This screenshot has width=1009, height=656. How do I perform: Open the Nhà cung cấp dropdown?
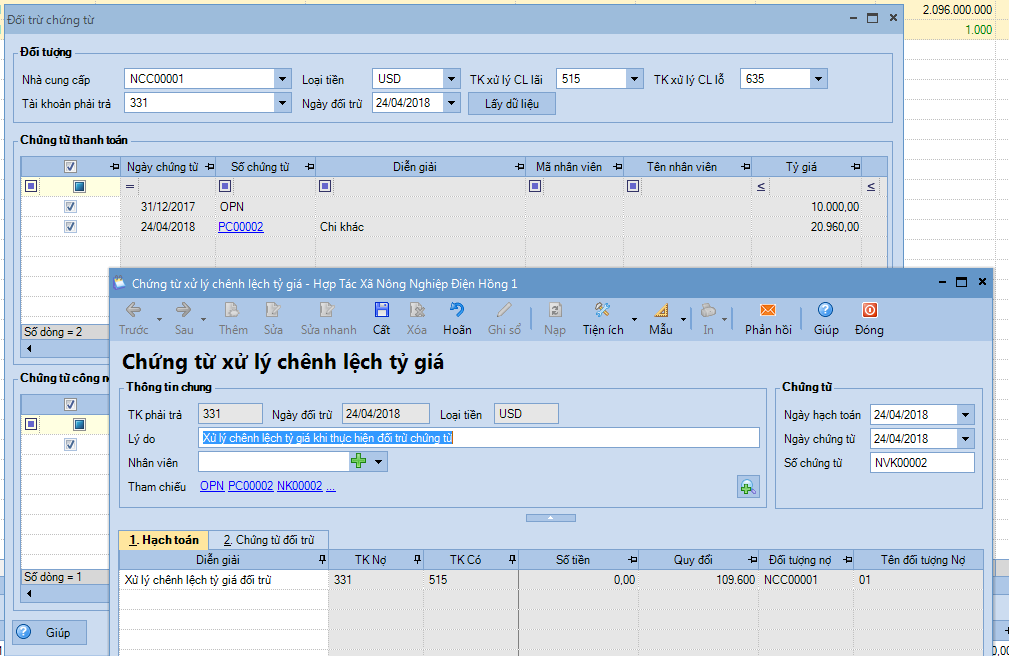point(282,79)
